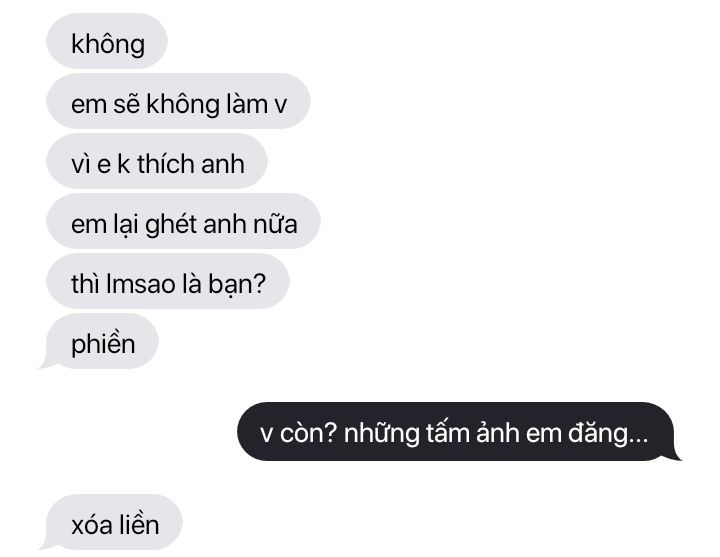
Task: Click the word "ghét" in the fourth message
Action: tap(171, 225)
